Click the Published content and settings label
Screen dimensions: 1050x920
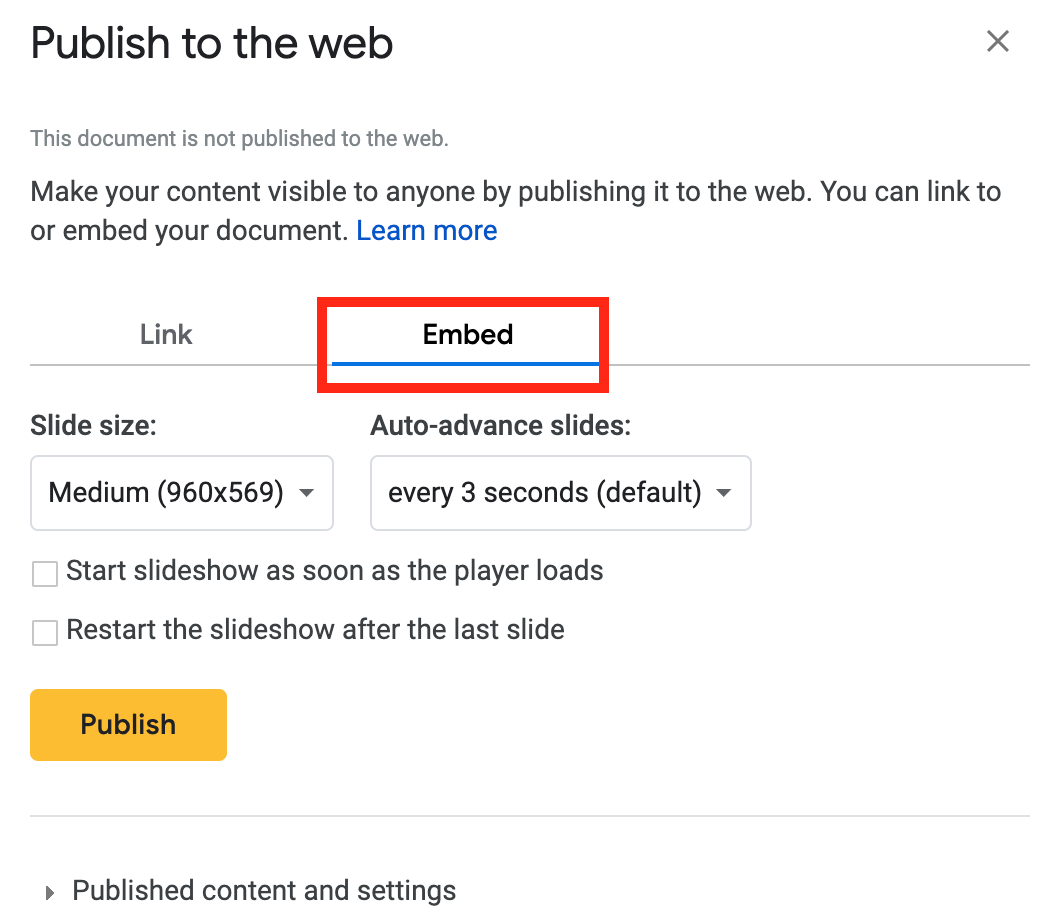[x=264, y=891]
